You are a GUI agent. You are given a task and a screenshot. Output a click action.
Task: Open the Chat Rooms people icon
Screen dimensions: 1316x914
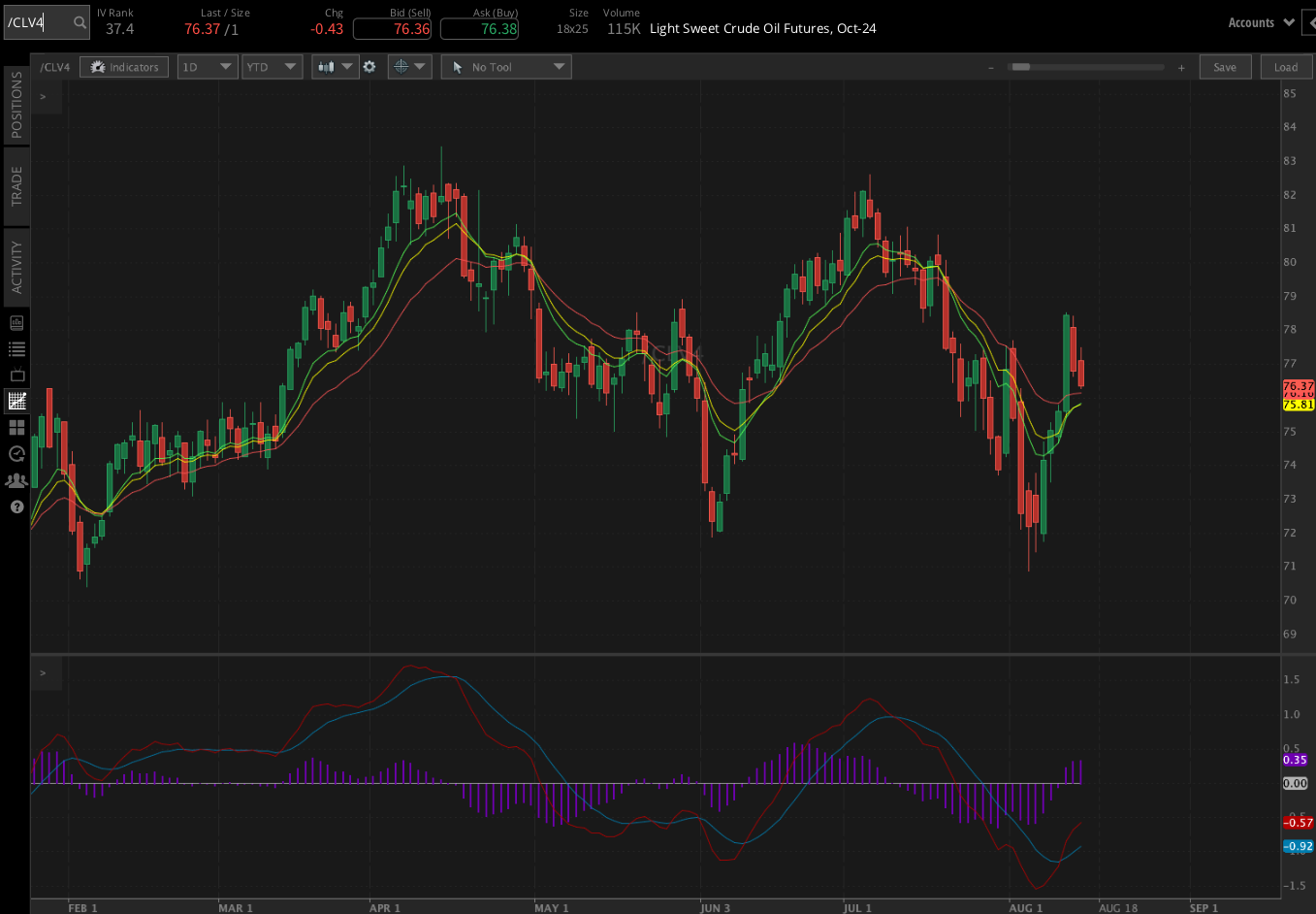[16, 479]
